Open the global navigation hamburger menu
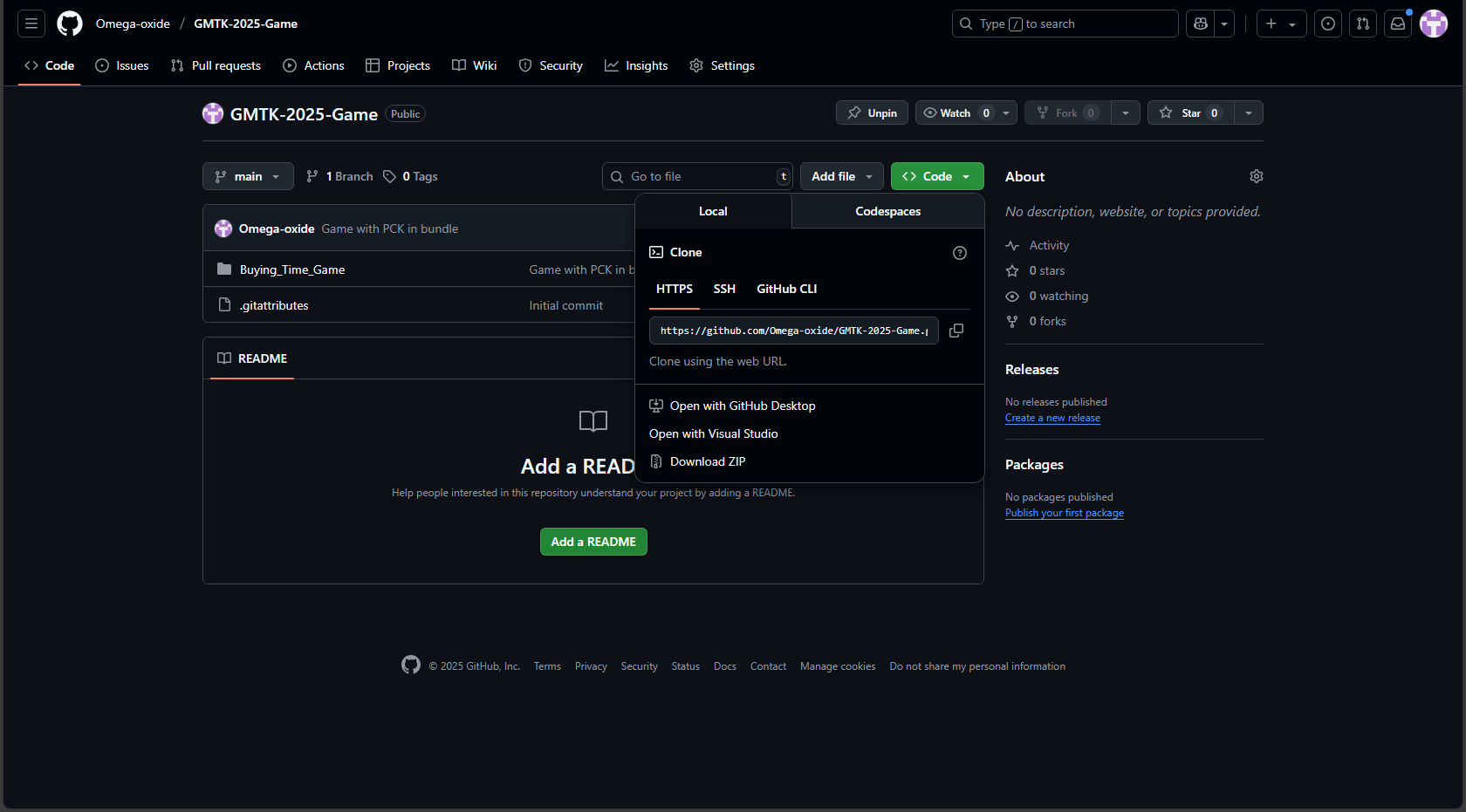This screenshot has width=1466, height=812. click(31, 24)
